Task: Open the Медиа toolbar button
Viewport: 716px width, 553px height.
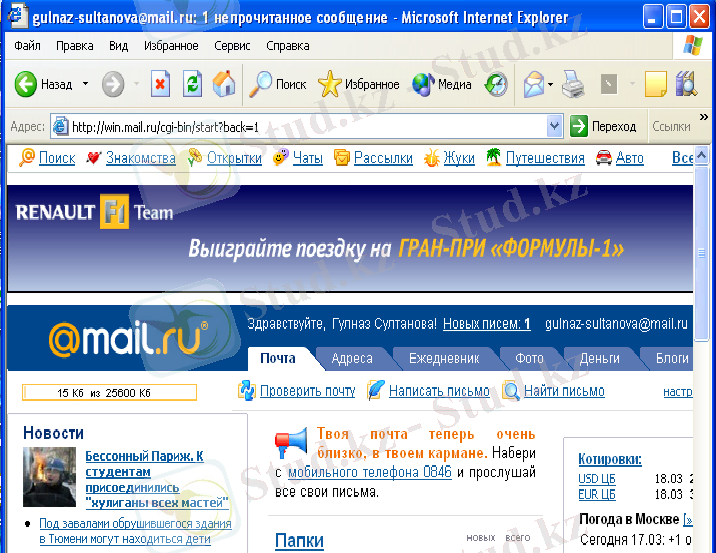Action: [x=442, y=84]
